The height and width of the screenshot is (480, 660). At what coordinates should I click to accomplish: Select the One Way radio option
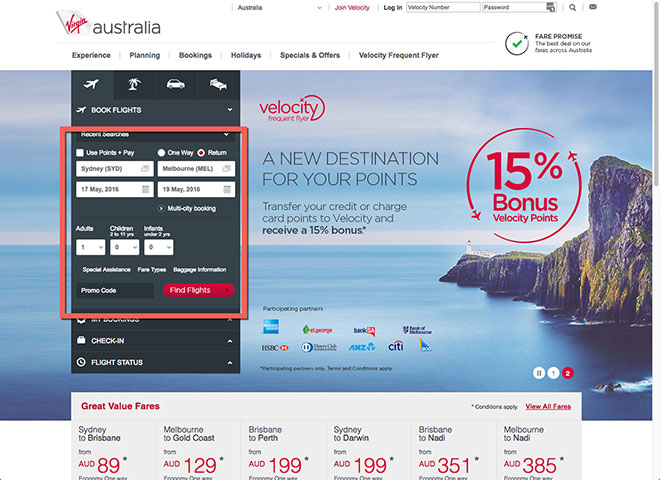(161, 153)
